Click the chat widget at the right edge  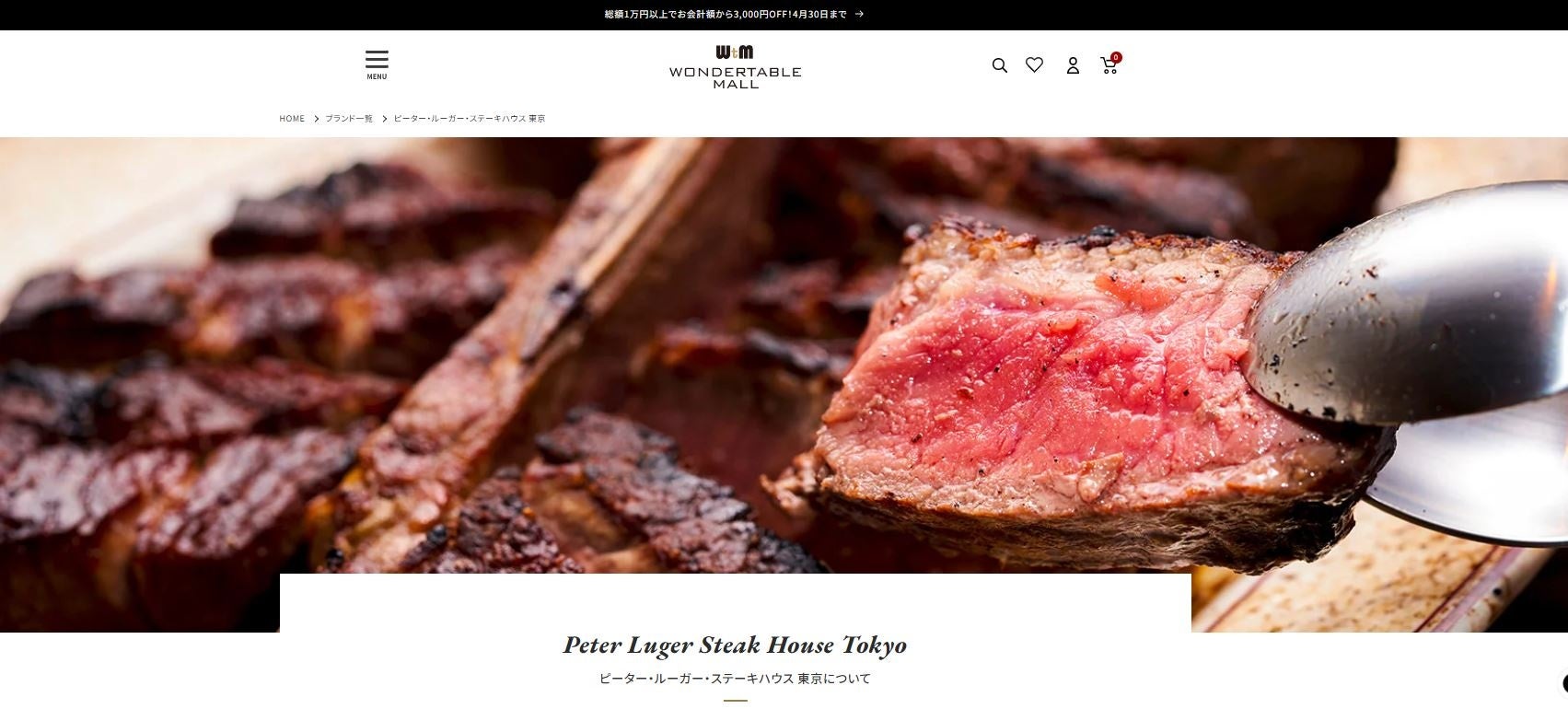[1564, 683]
